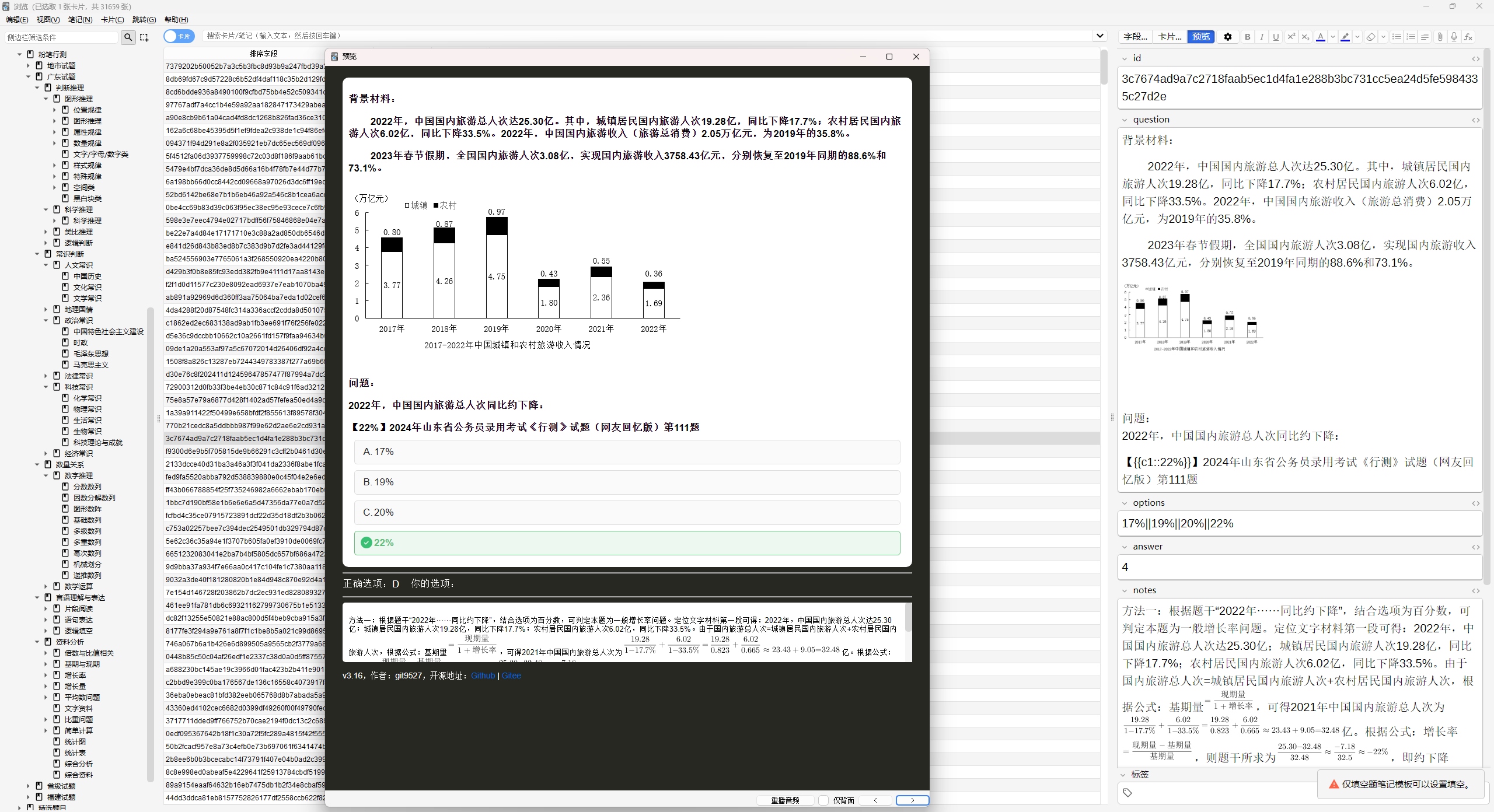Activate the sidebar selection tool icon
Screen dimensions: 1494x812
144,37
